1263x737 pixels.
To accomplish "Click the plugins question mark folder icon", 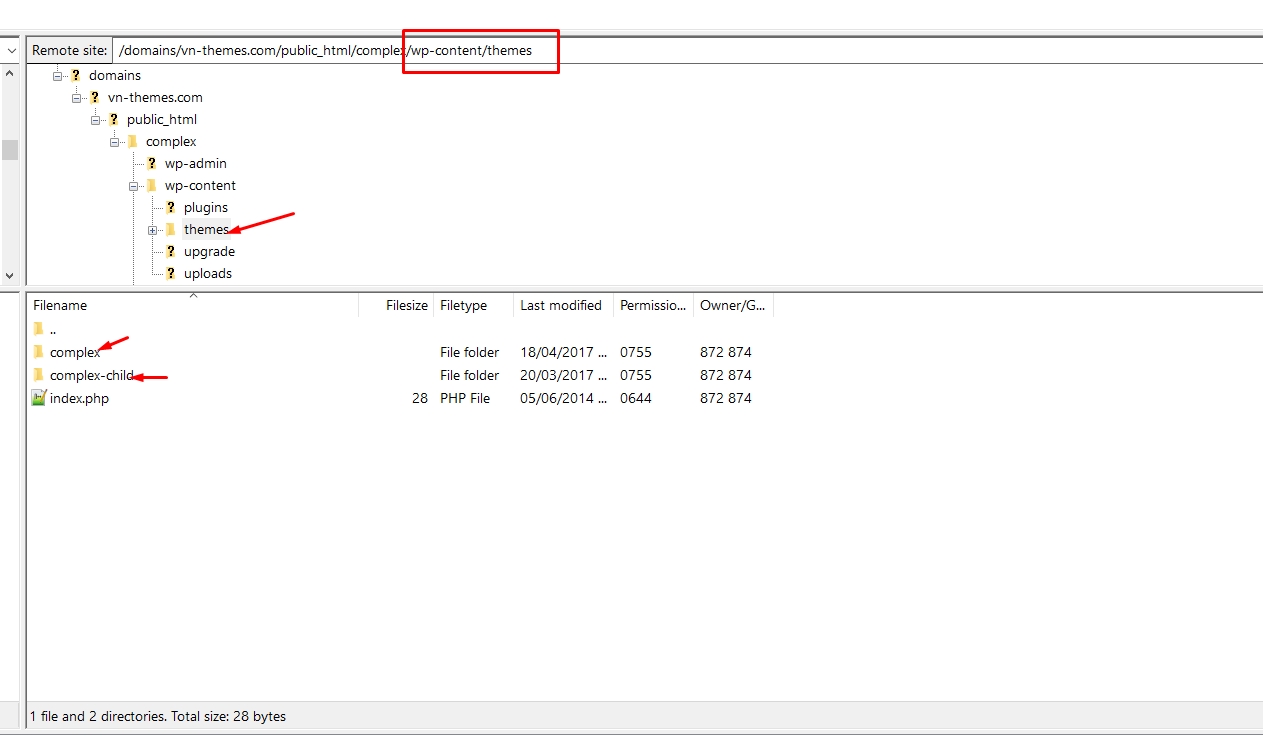I will tap(170, 207).
